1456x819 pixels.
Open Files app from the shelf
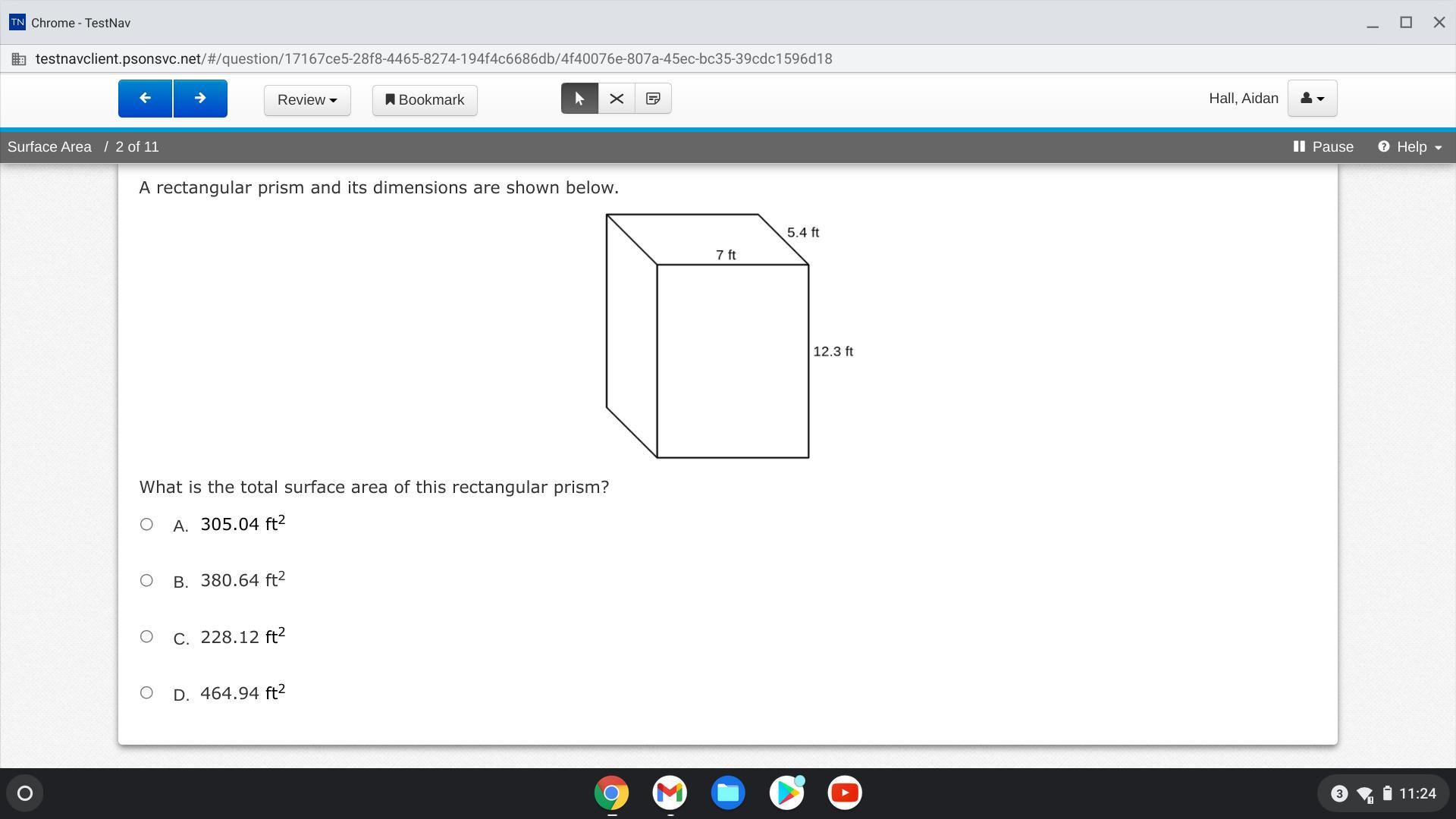728,793
